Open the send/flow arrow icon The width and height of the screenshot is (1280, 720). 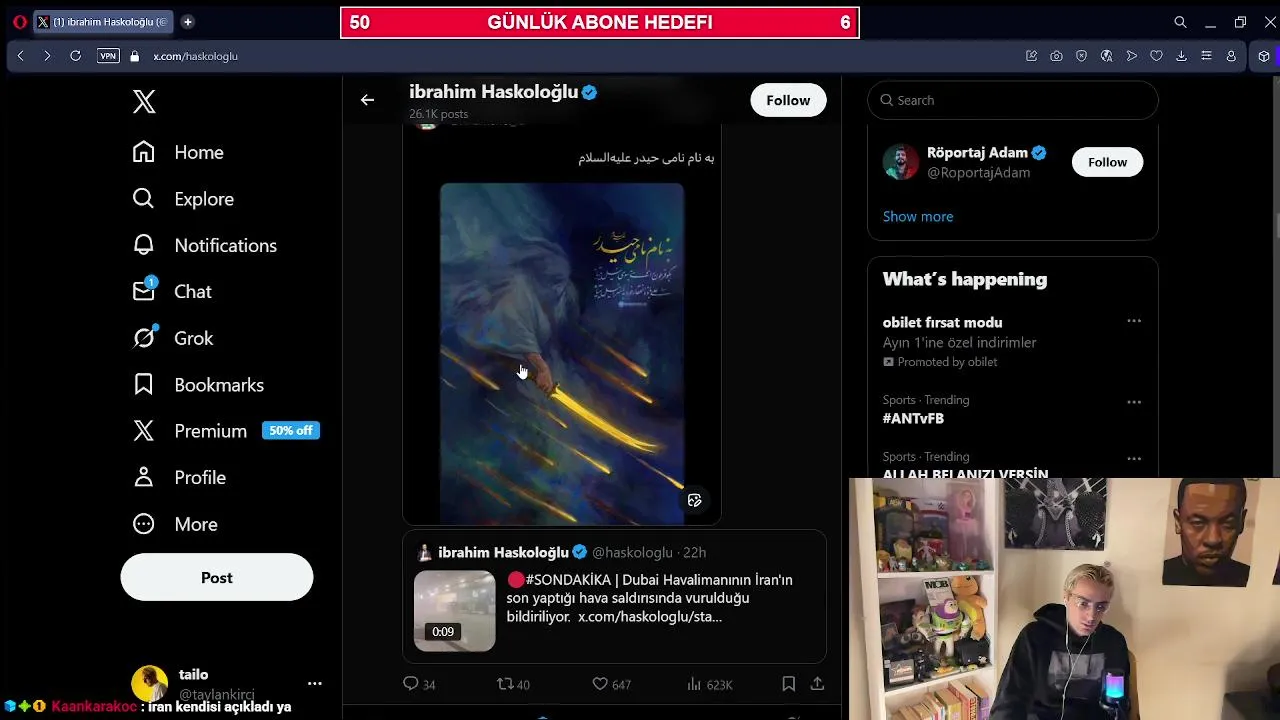pos(1131,56)
